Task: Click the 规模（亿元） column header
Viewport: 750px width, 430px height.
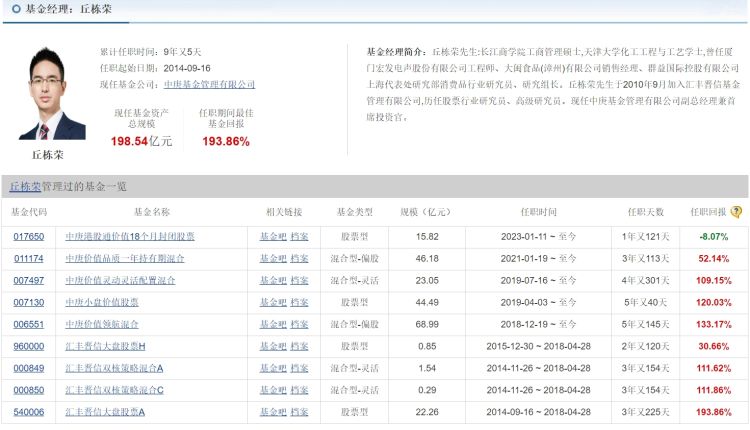Action: click(x=426, y=212)
